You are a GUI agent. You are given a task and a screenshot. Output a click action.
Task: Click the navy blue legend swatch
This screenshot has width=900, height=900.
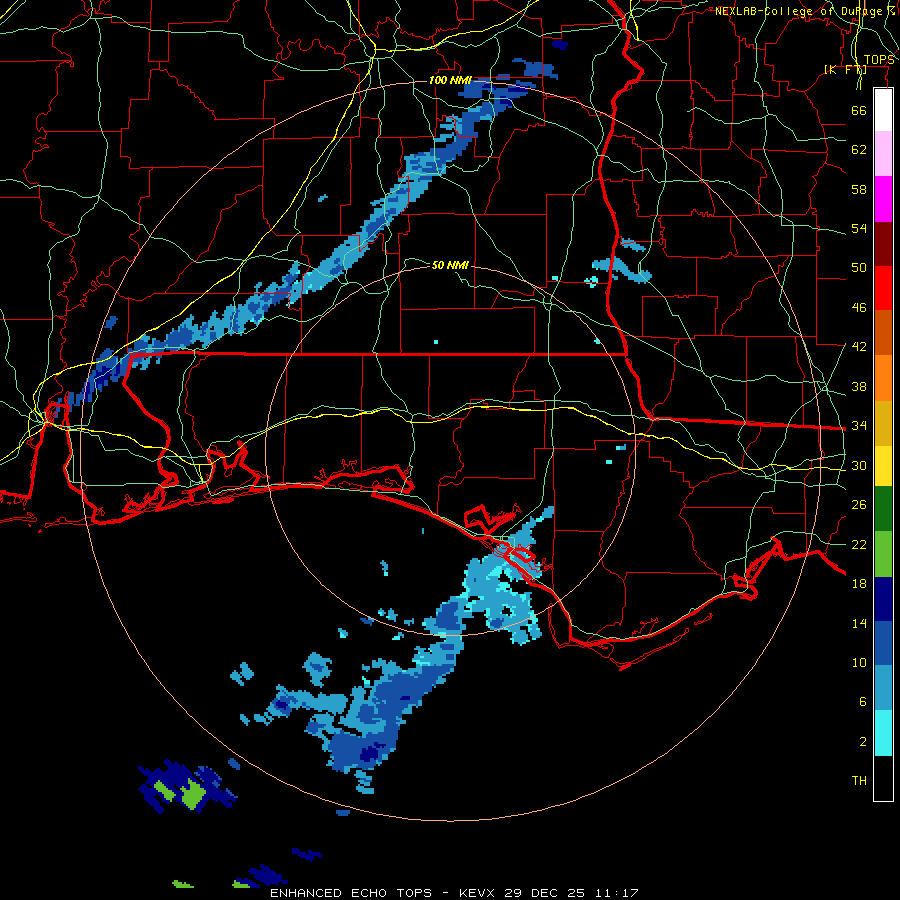883,599
